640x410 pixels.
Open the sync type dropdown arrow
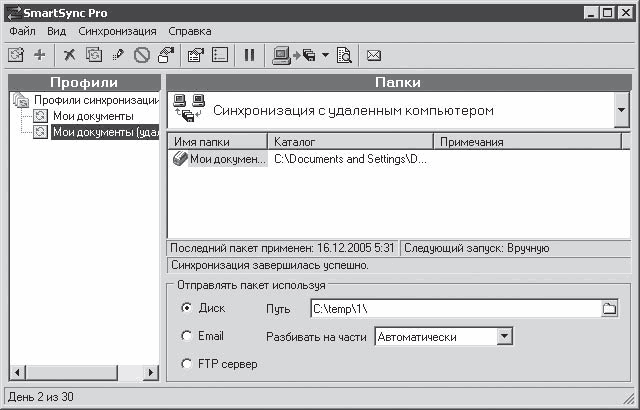[x=621, y=110]
